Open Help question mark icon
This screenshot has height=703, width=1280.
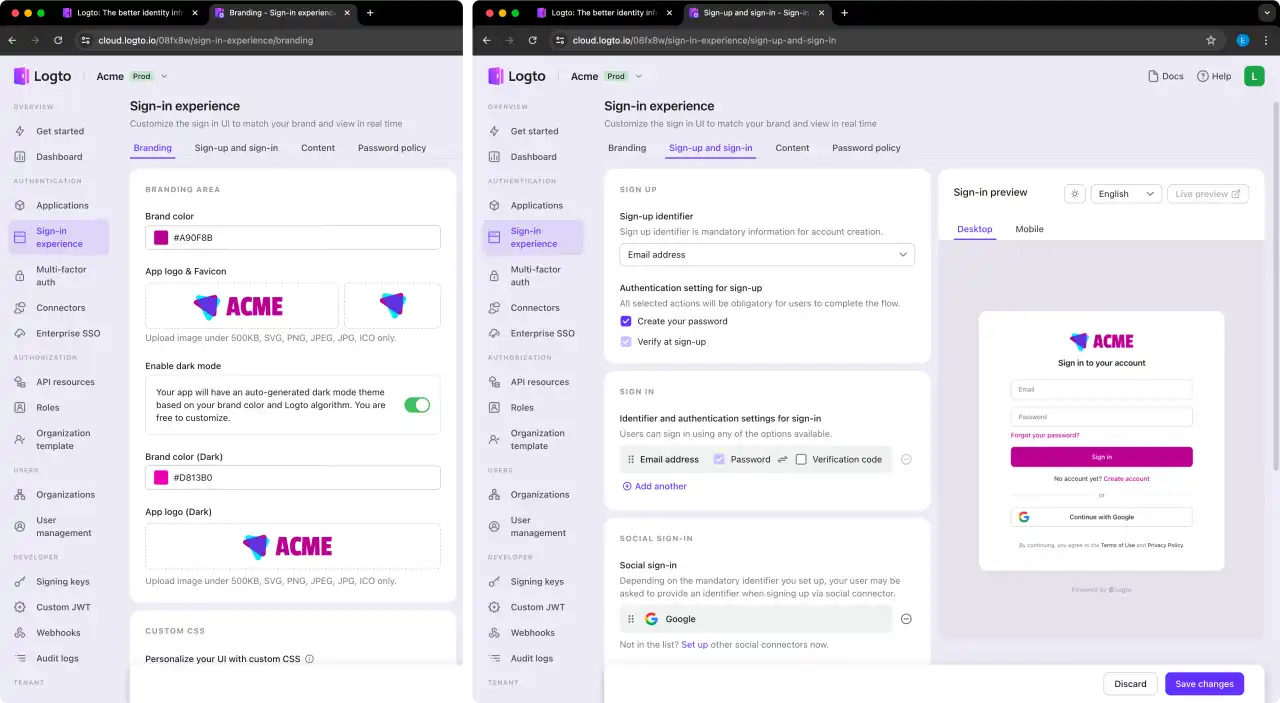tap(1202, 76)
